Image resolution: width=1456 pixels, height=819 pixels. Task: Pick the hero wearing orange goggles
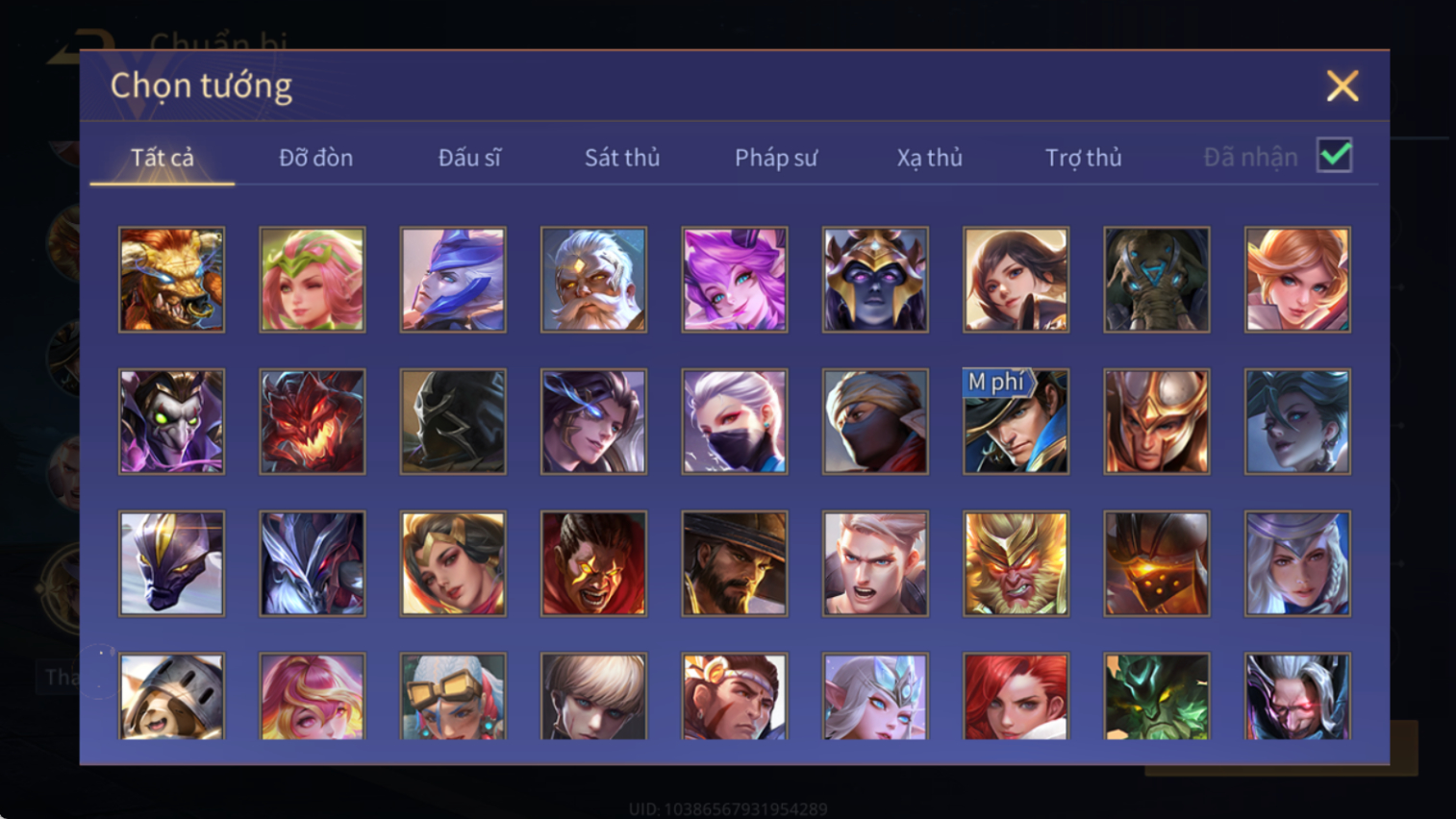point(453,696)
